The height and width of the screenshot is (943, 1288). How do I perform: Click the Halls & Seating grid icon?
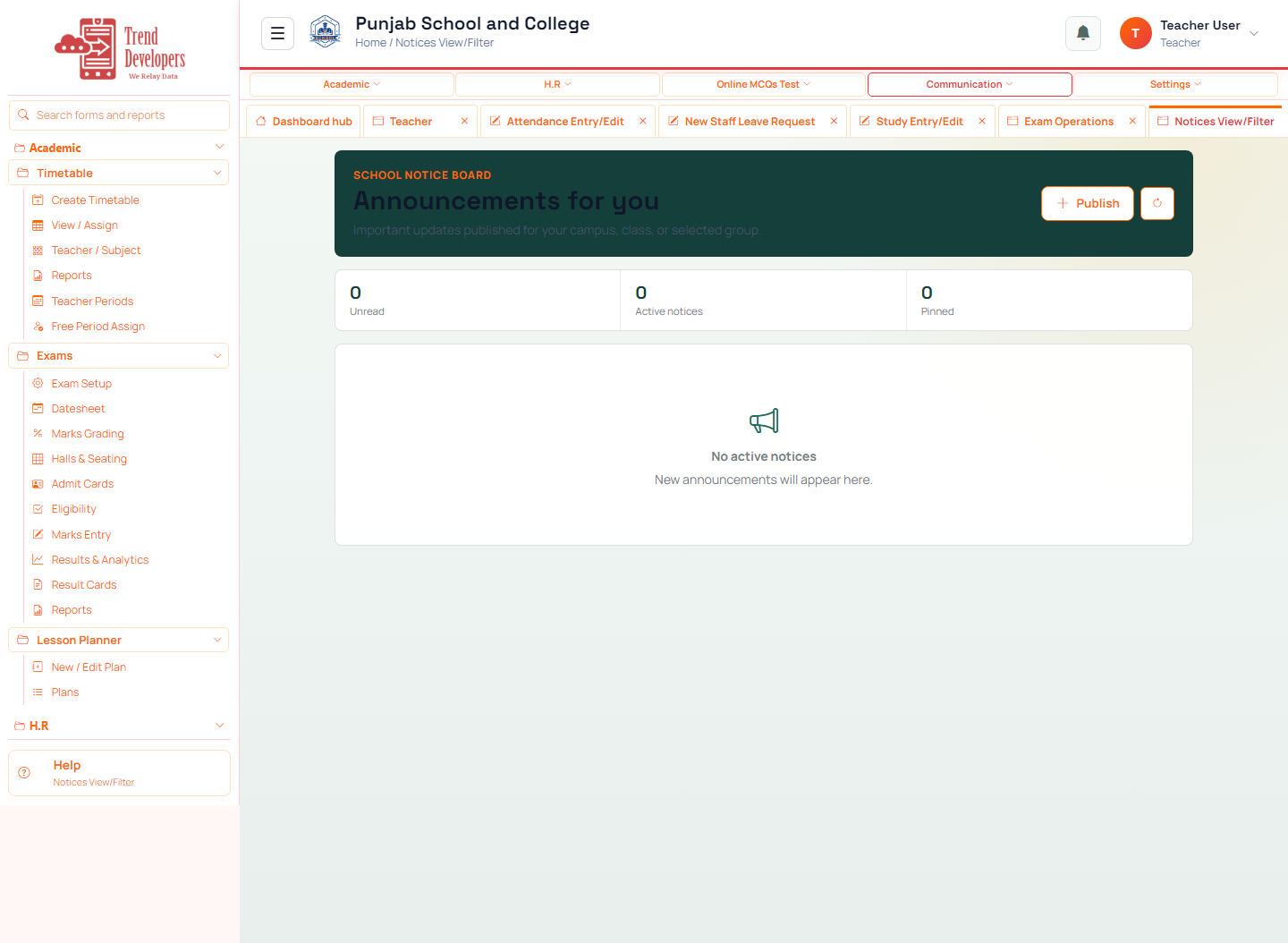coord(38,459)
